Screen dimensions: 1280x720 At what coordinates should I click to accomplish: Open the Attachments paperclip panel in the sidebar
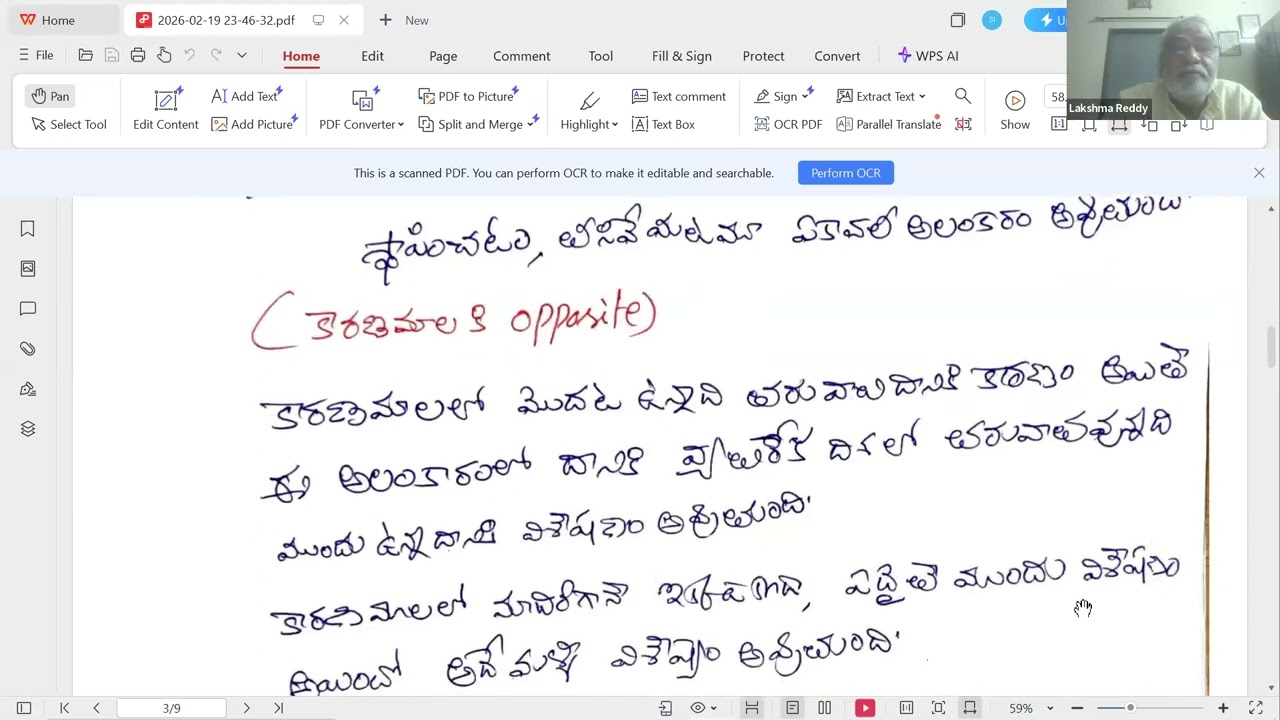point(28,349)
